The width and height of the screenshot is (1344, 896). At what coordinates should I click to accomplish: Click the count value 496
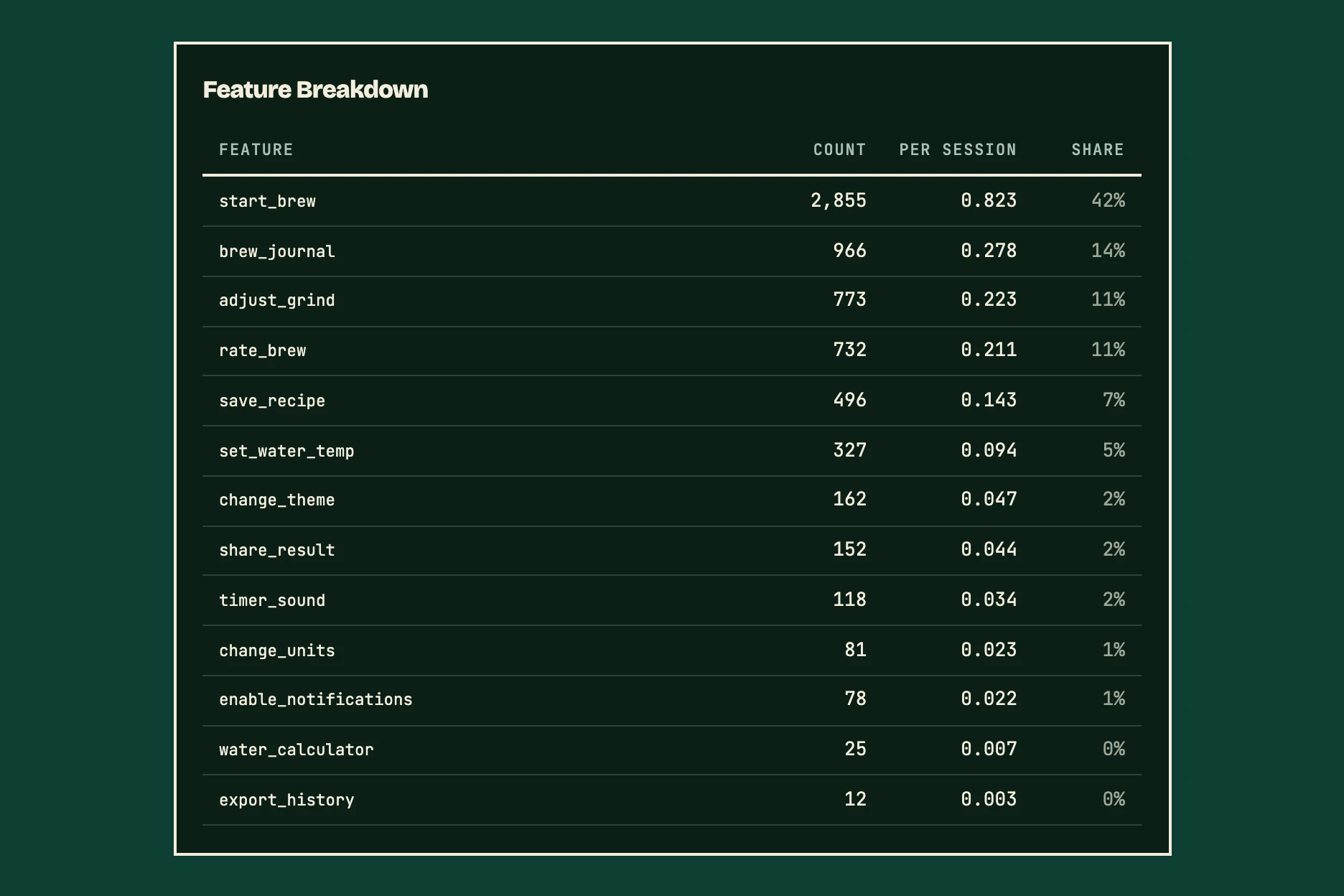pyautogui.click(x=850, y=400)
